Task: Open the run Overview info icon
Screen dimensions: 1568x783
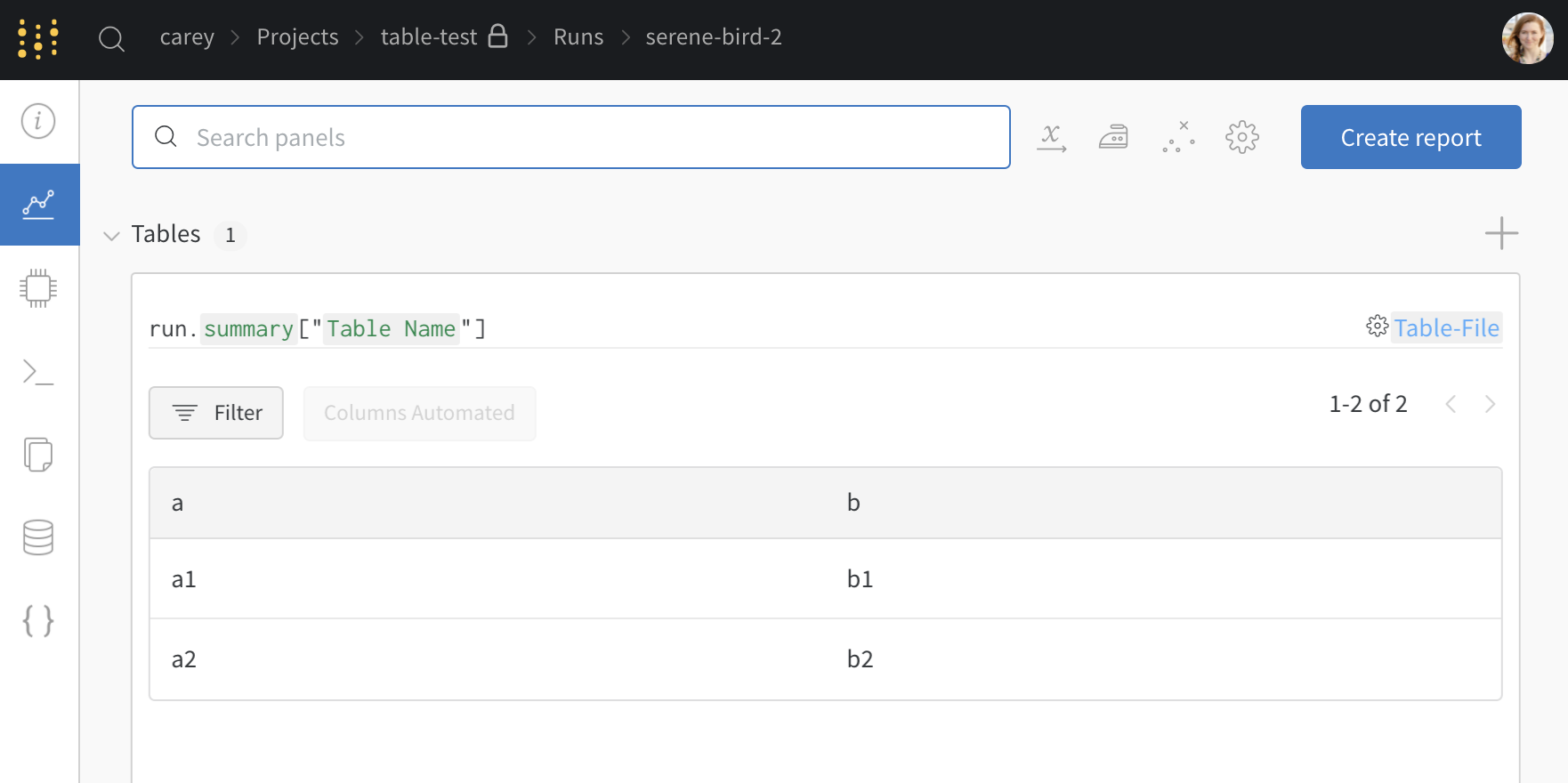Action: point(38,121)
